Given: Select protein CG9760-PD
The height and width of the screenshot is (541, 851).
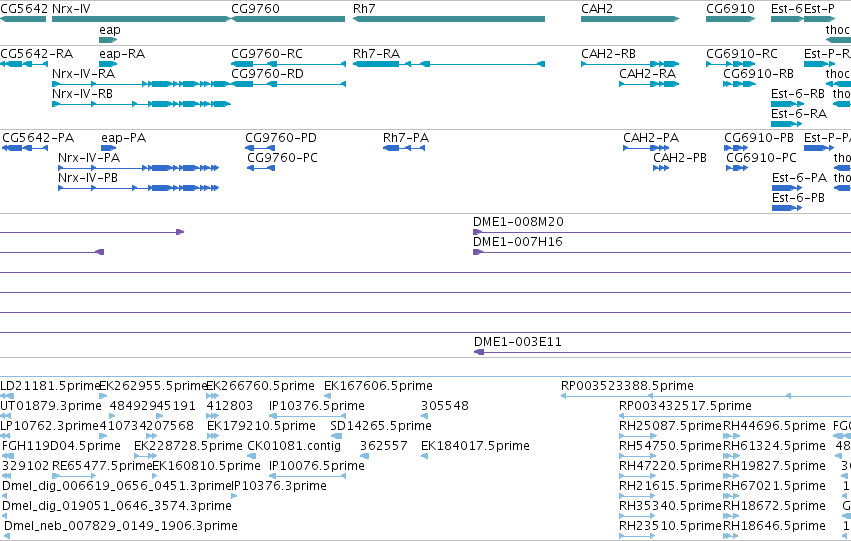Looking at the screenshot, I should point(281,138).
